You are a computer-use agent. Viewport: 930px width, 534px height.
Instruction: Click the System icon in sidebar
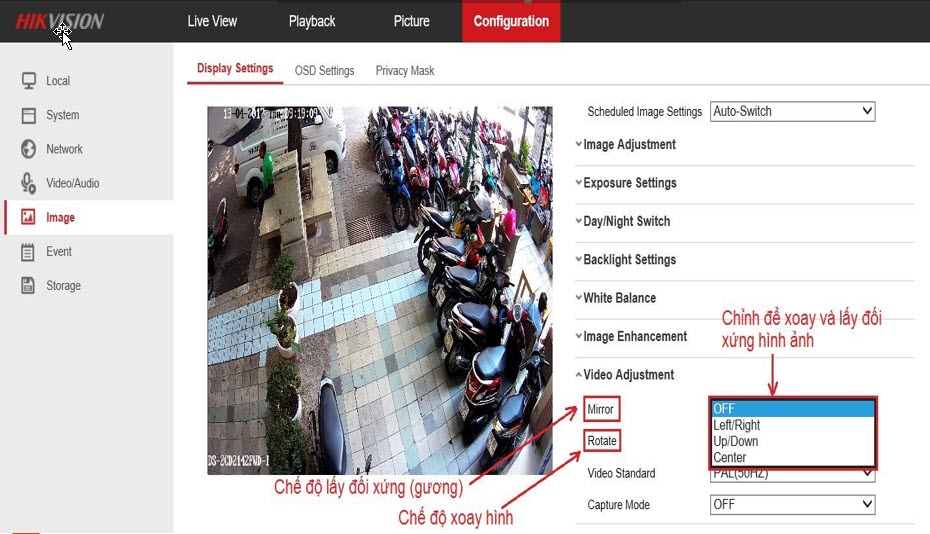pyautogui.click(x=28, y=115)
